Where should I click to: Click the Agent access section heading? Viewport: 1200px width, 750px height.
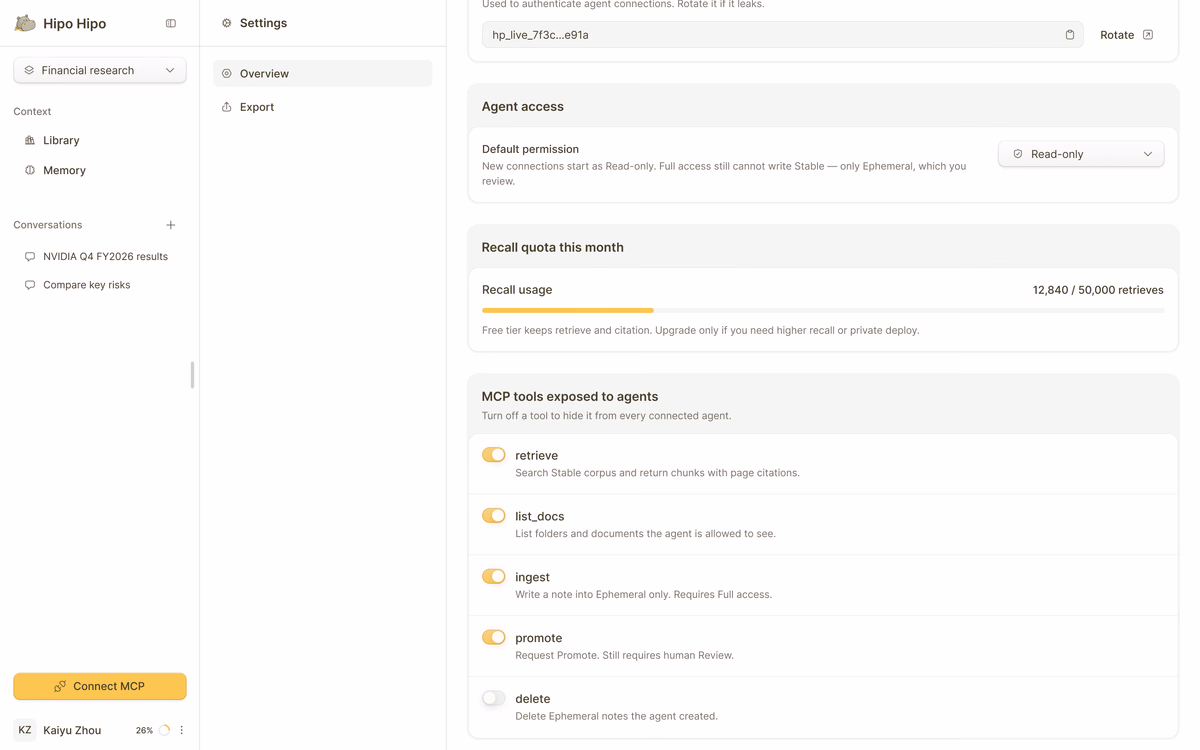click(x=523, y=106)
